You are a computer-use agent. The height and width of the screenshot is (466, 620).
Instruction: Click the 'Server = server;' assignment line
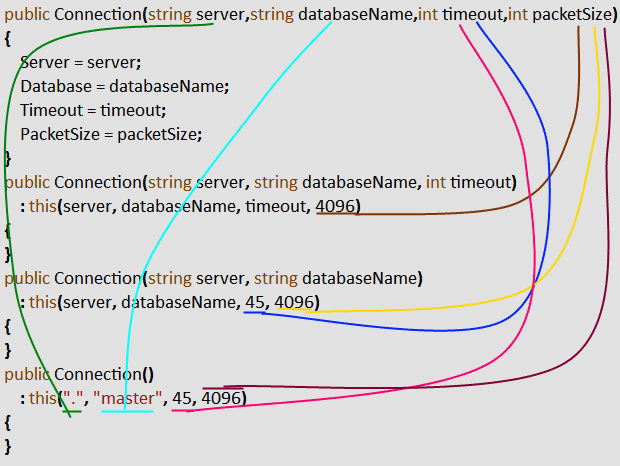tap(80, 62)
